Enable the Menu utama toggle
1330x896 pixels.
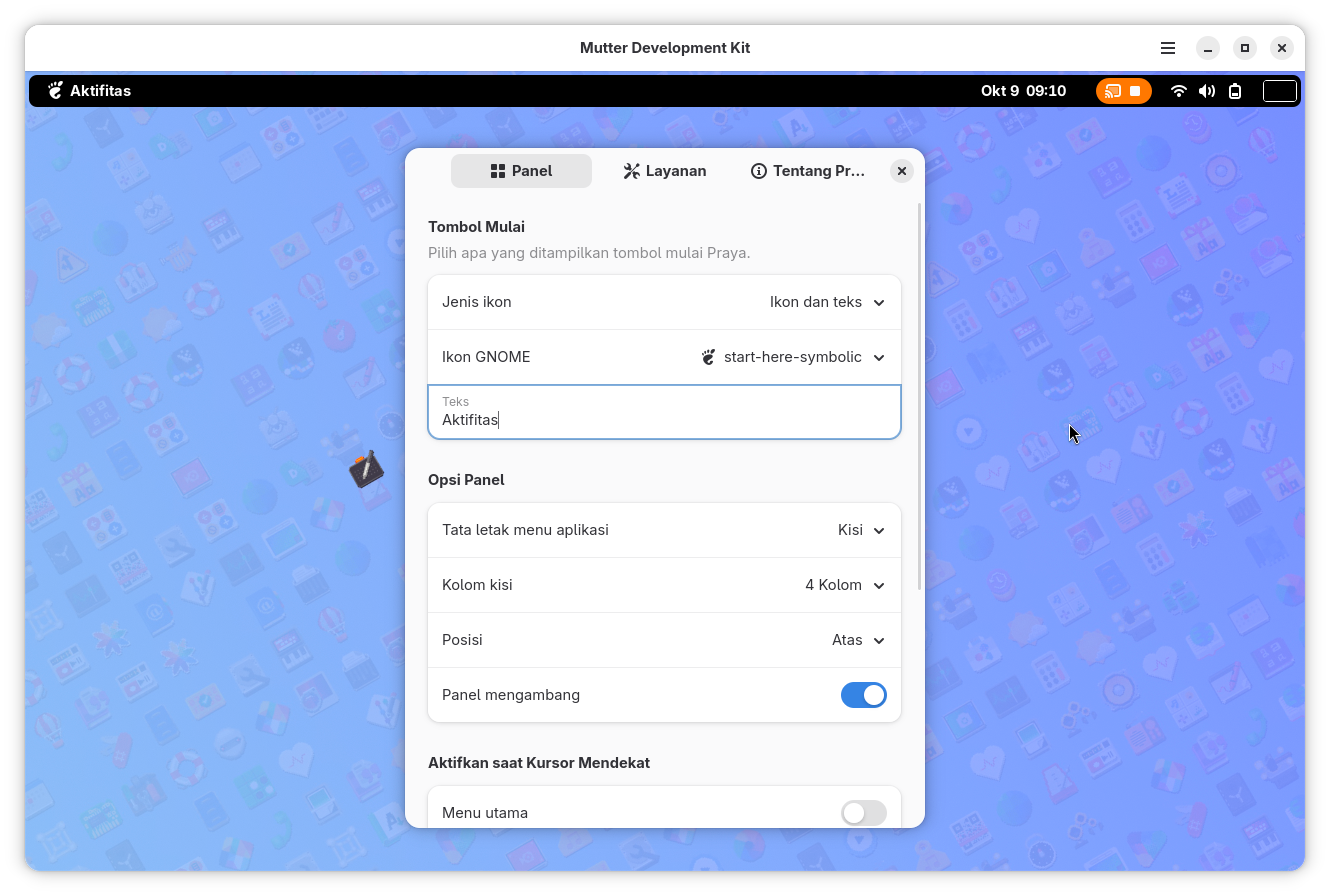pyautogui.click(x=863, y=813)
